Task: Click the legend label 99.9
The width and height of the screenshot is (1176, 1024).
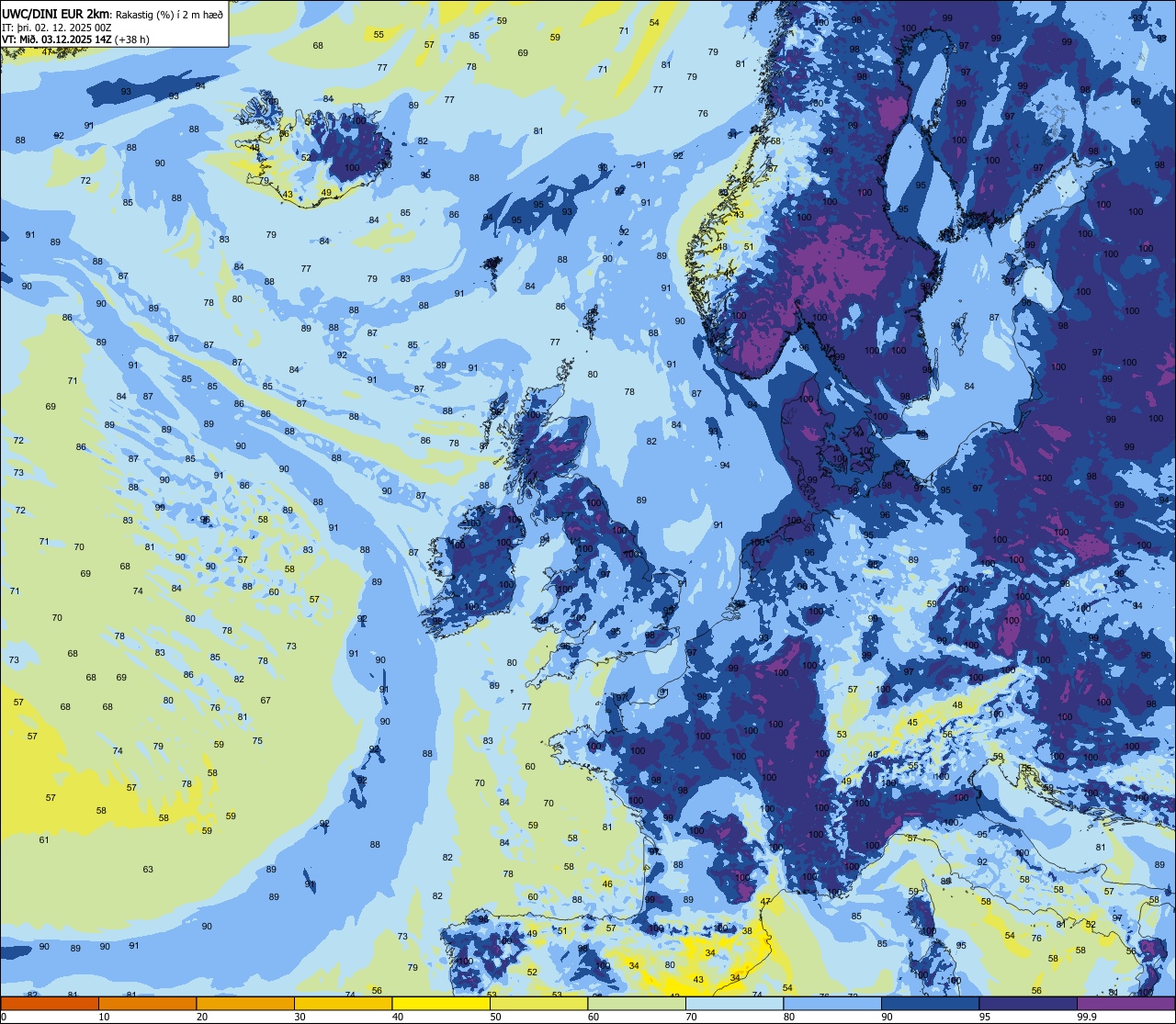Action: tap(1087, 1017)
